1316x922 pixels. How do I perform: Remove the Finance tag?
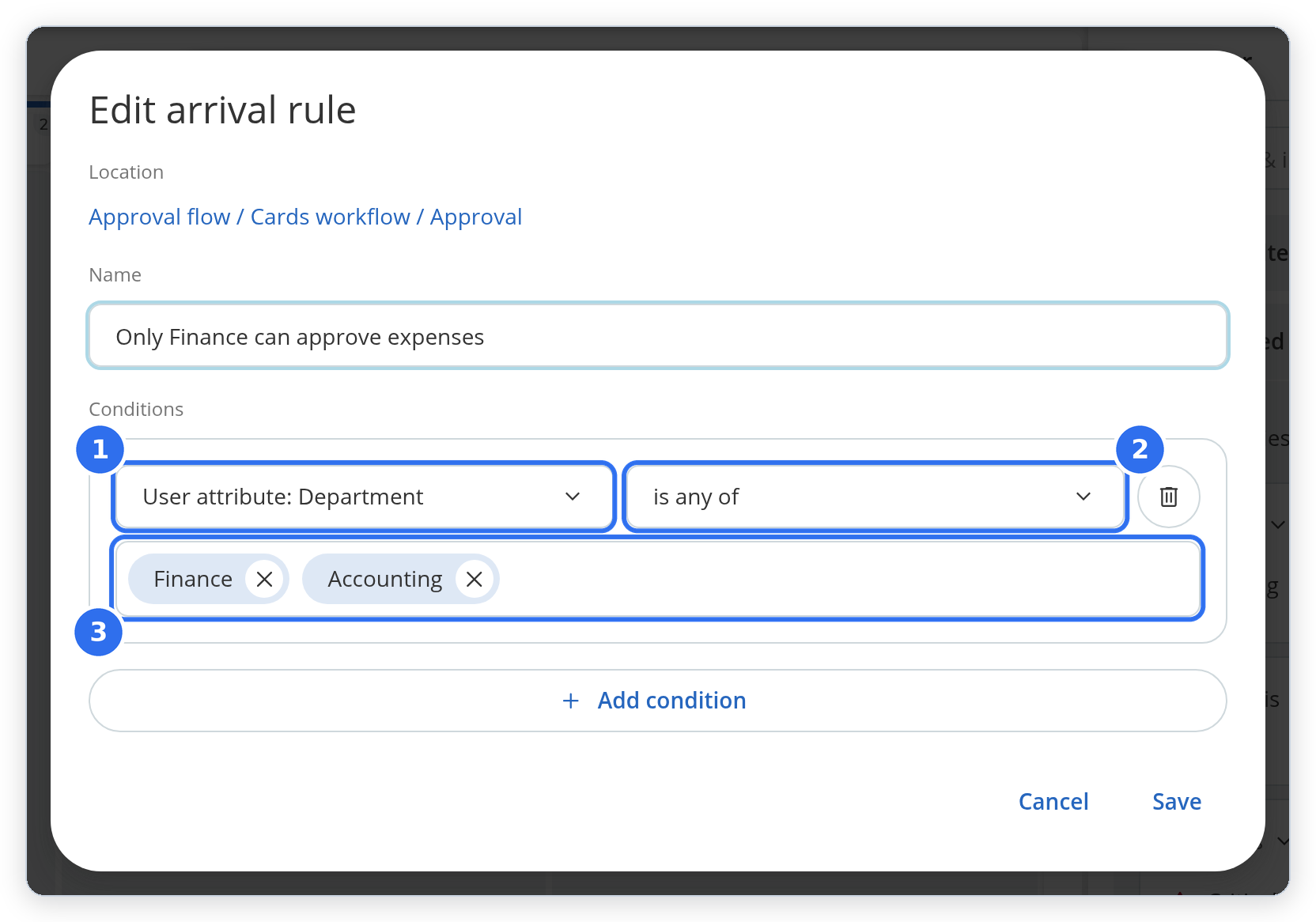click(x=264, y=579)
